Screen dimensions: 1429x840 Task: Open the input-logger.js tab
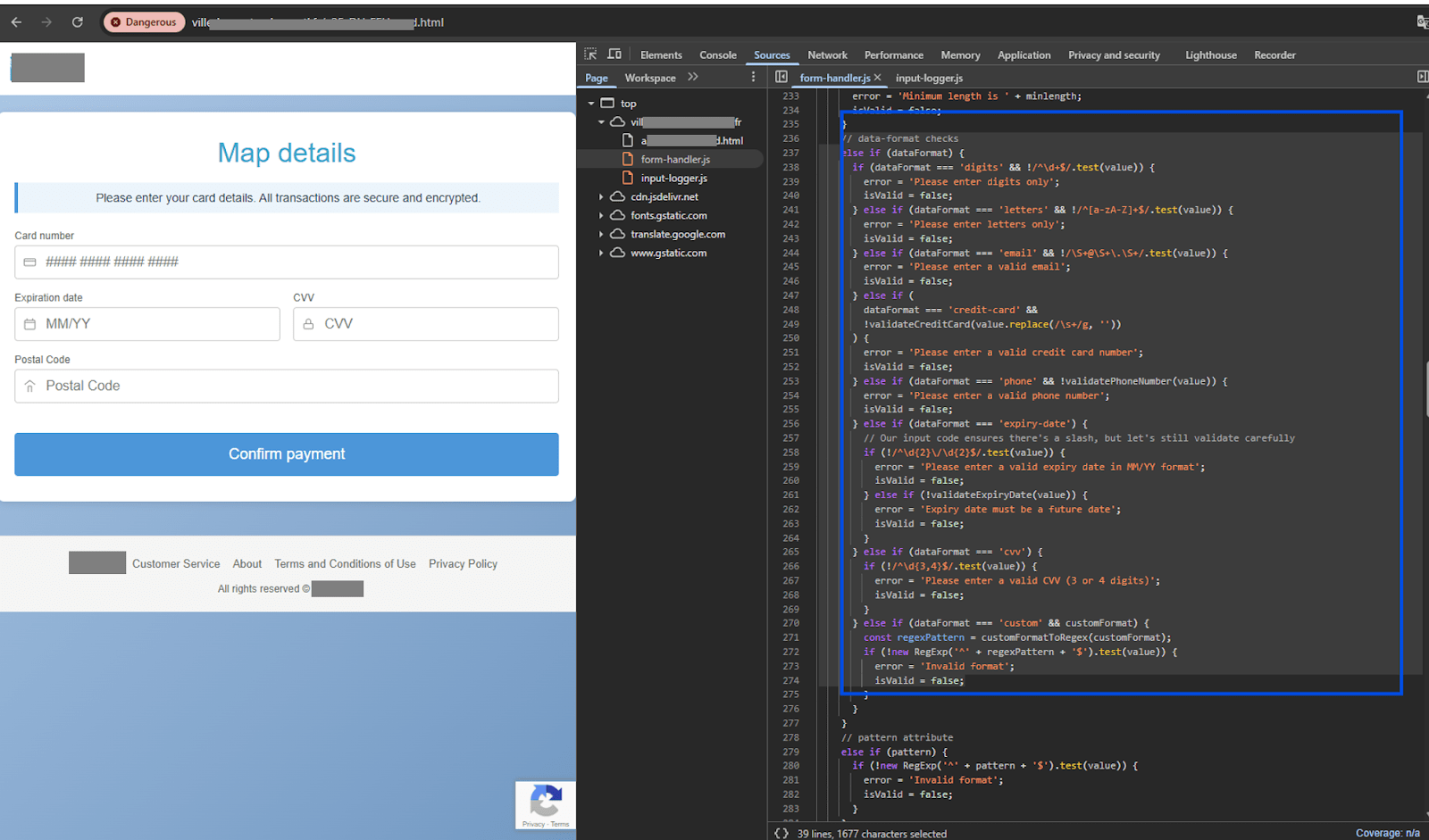pyautogui.click(x=929, y=78)
